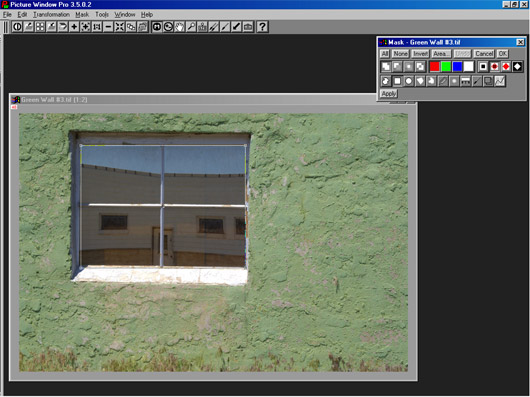Pick the red mask color swatch
530x397 pixels.
pyautogui.click(x=435, y=67)
